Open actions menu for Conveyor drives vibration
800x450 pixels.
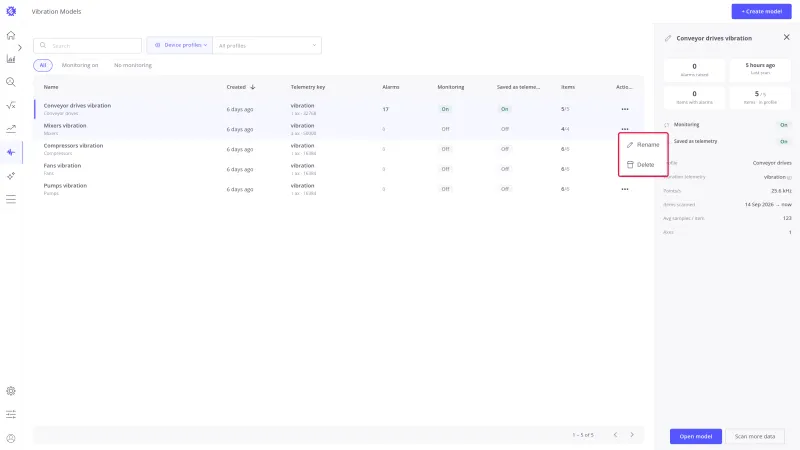tap(624, 109)
